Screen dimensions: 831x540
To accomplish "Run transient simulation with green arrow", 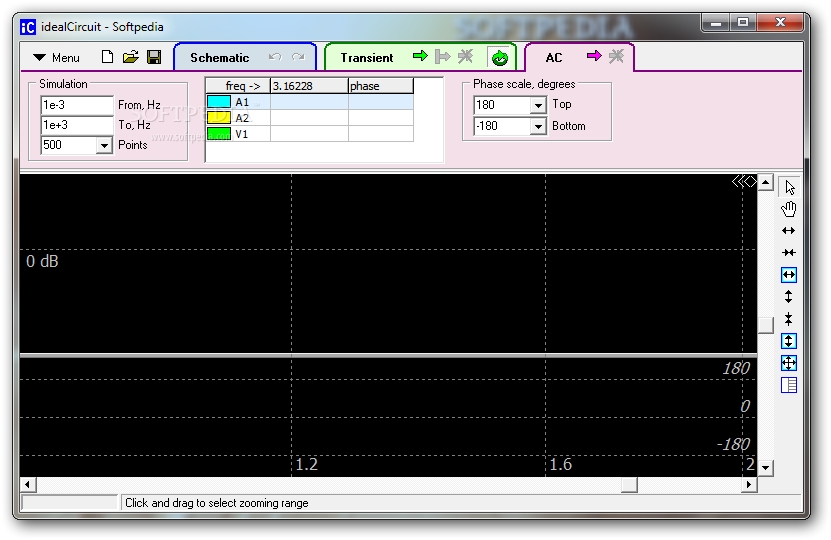I will pyautogui.click(x=420, y=56).
